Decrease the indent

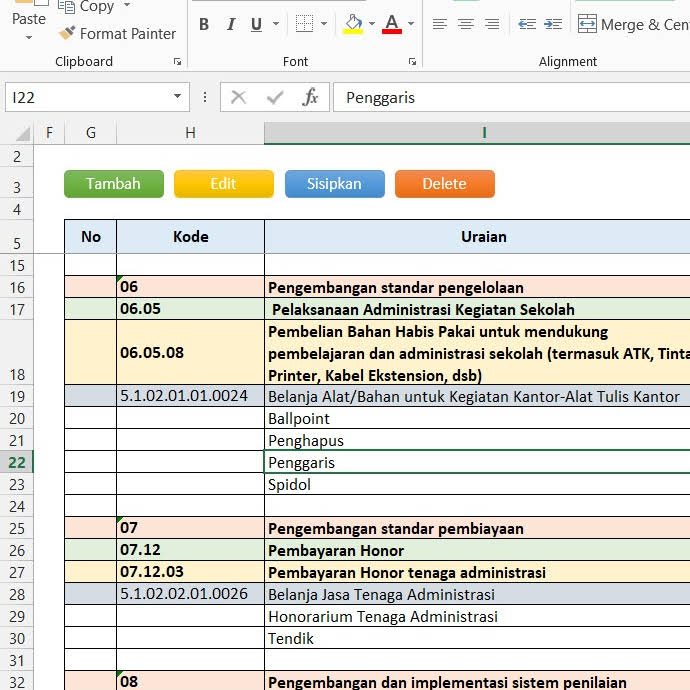coord(527,25)
